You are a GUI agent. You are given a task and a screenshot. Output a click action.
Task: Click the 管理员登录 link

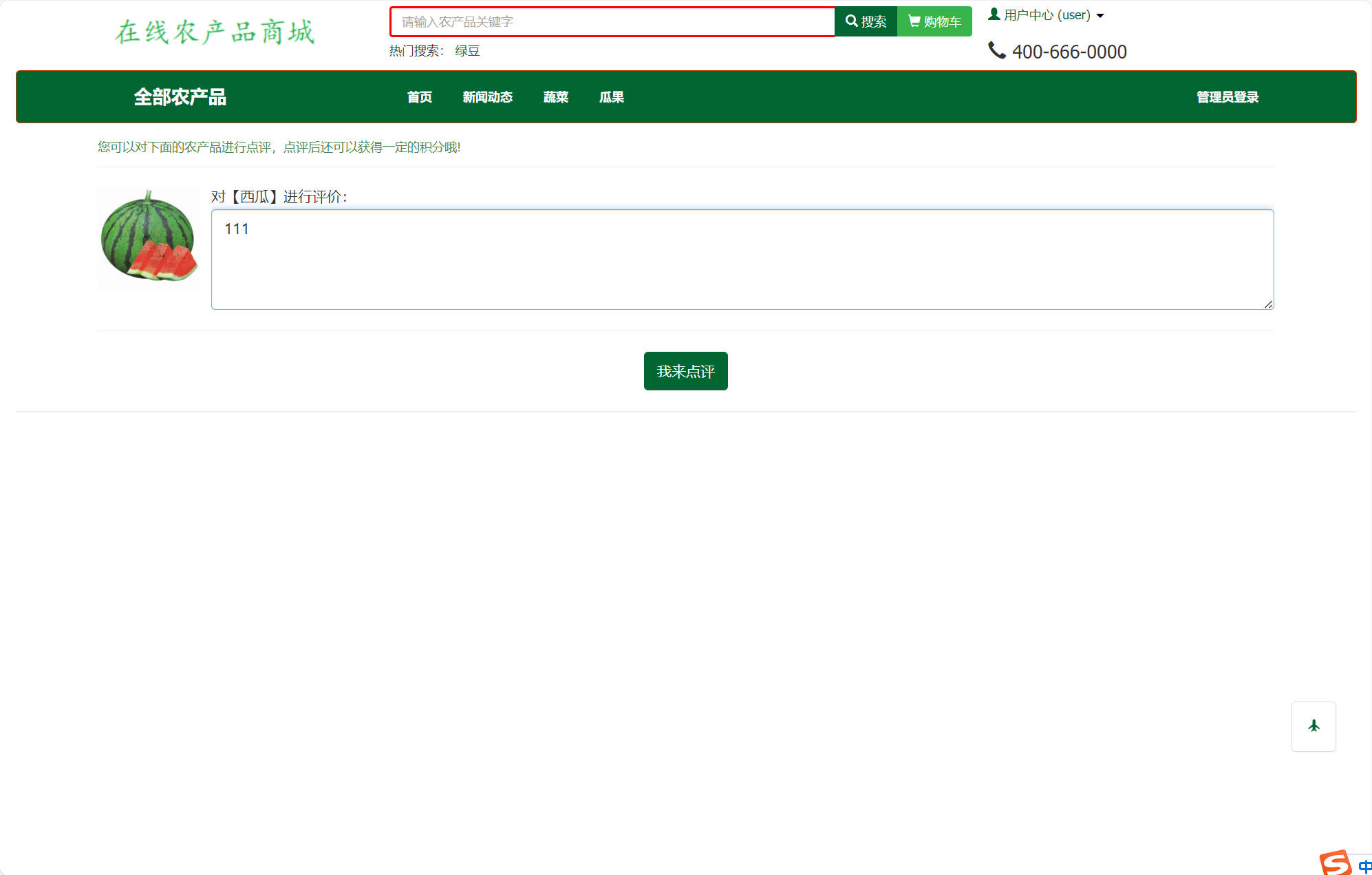tap(1227, 97)
